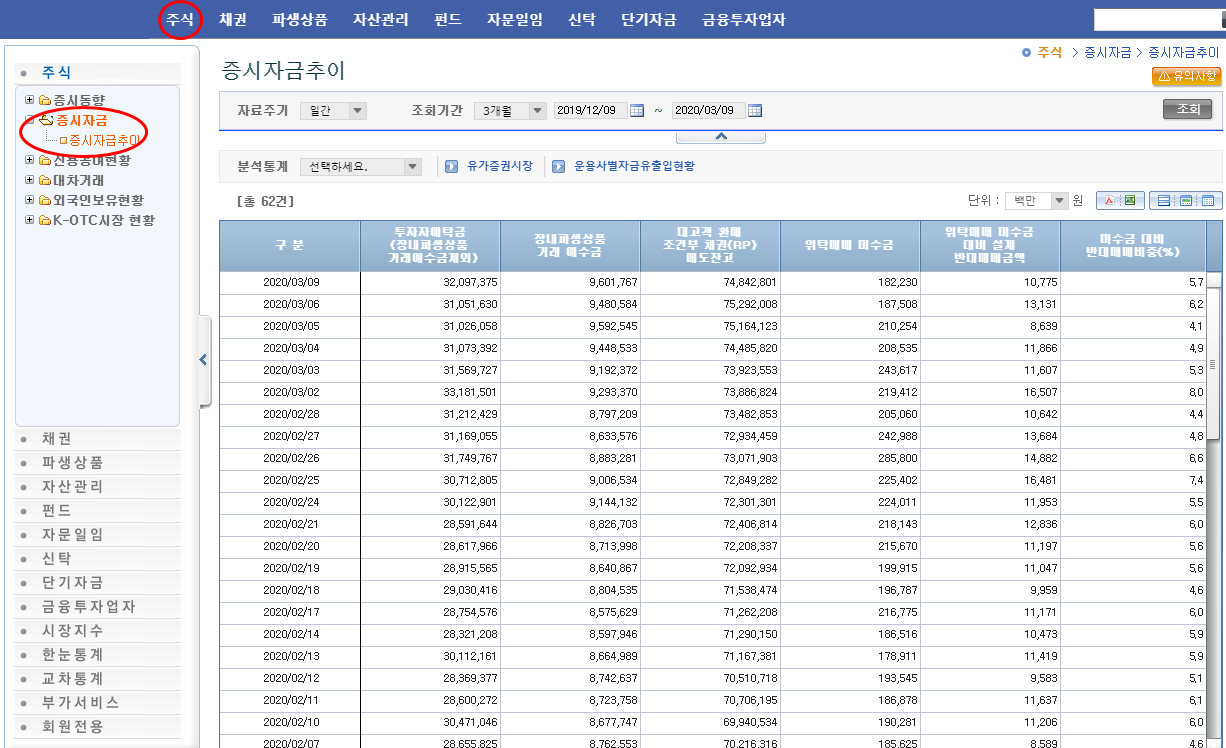Viewport: 1226px width, 748px height.
Task: Open calendar for end date 2020/03/09
Action: click(755, 111)
